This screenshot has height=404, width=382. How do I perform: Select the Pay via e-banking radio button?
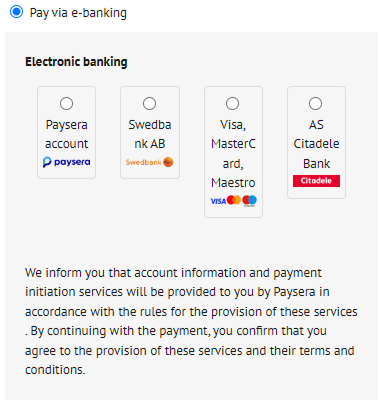click(16, 12)
